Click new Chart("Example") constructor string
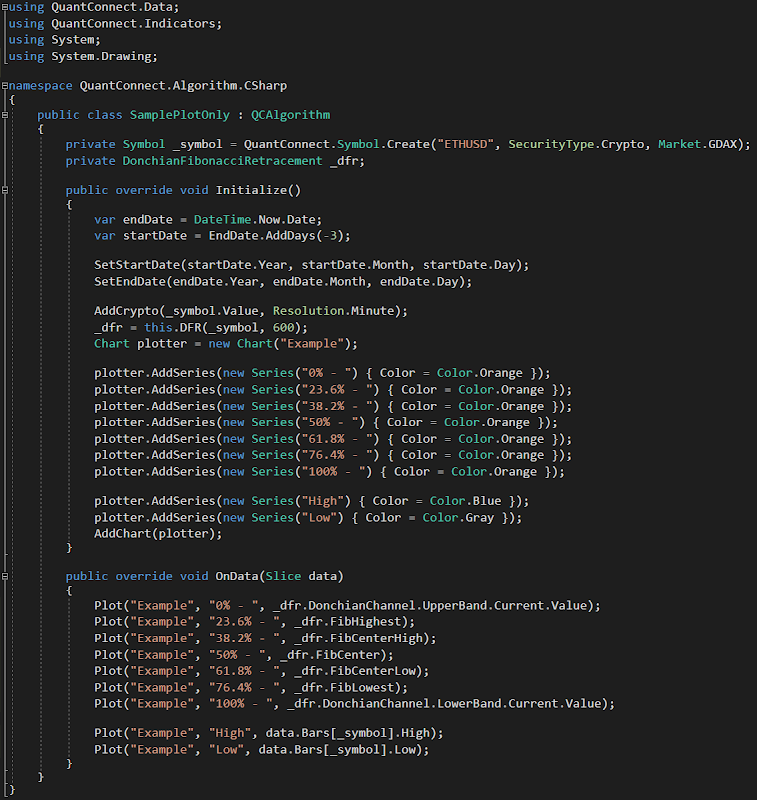 312,344
